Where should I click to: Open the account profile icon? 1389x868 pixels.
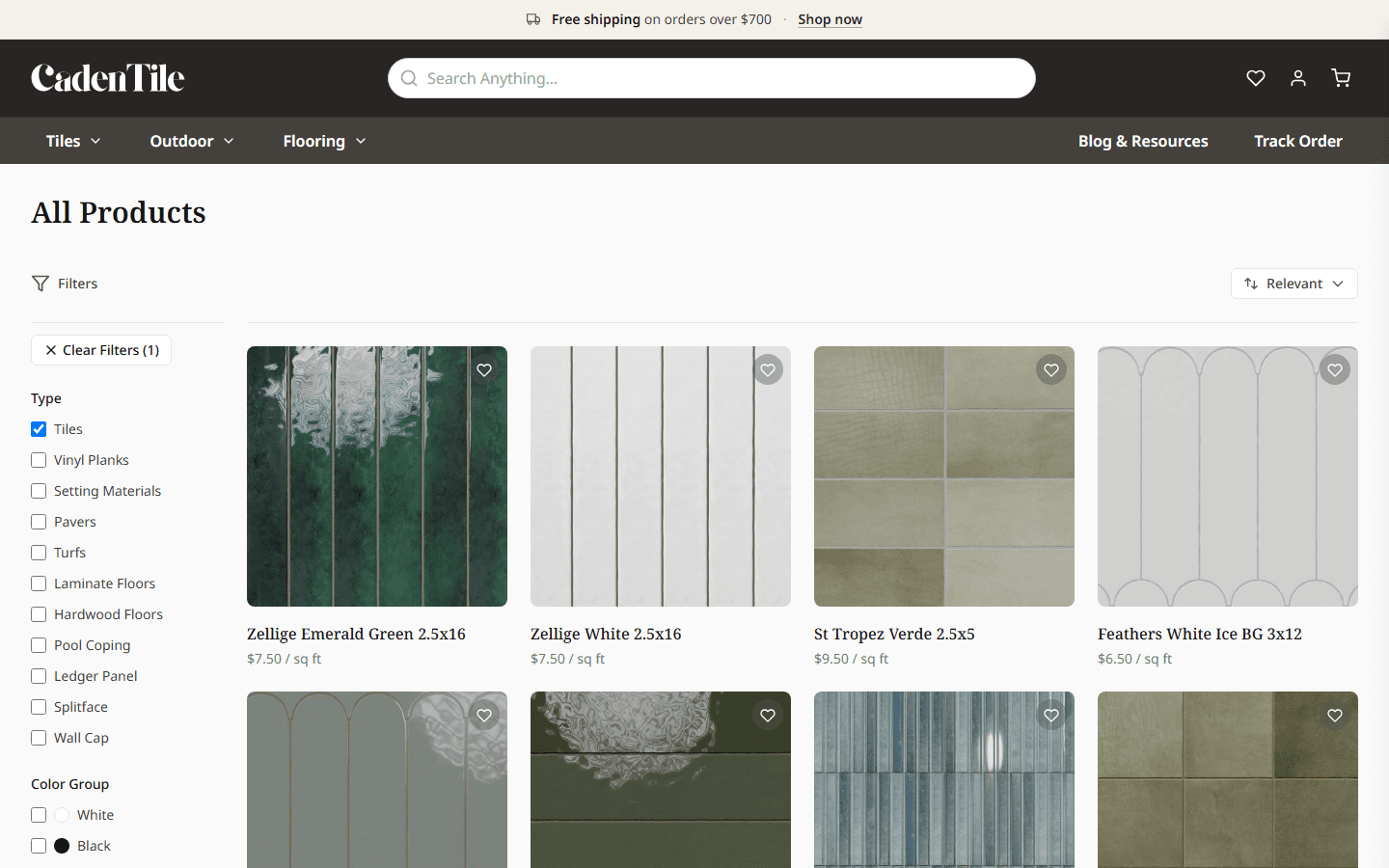[x=1298, y=78]
